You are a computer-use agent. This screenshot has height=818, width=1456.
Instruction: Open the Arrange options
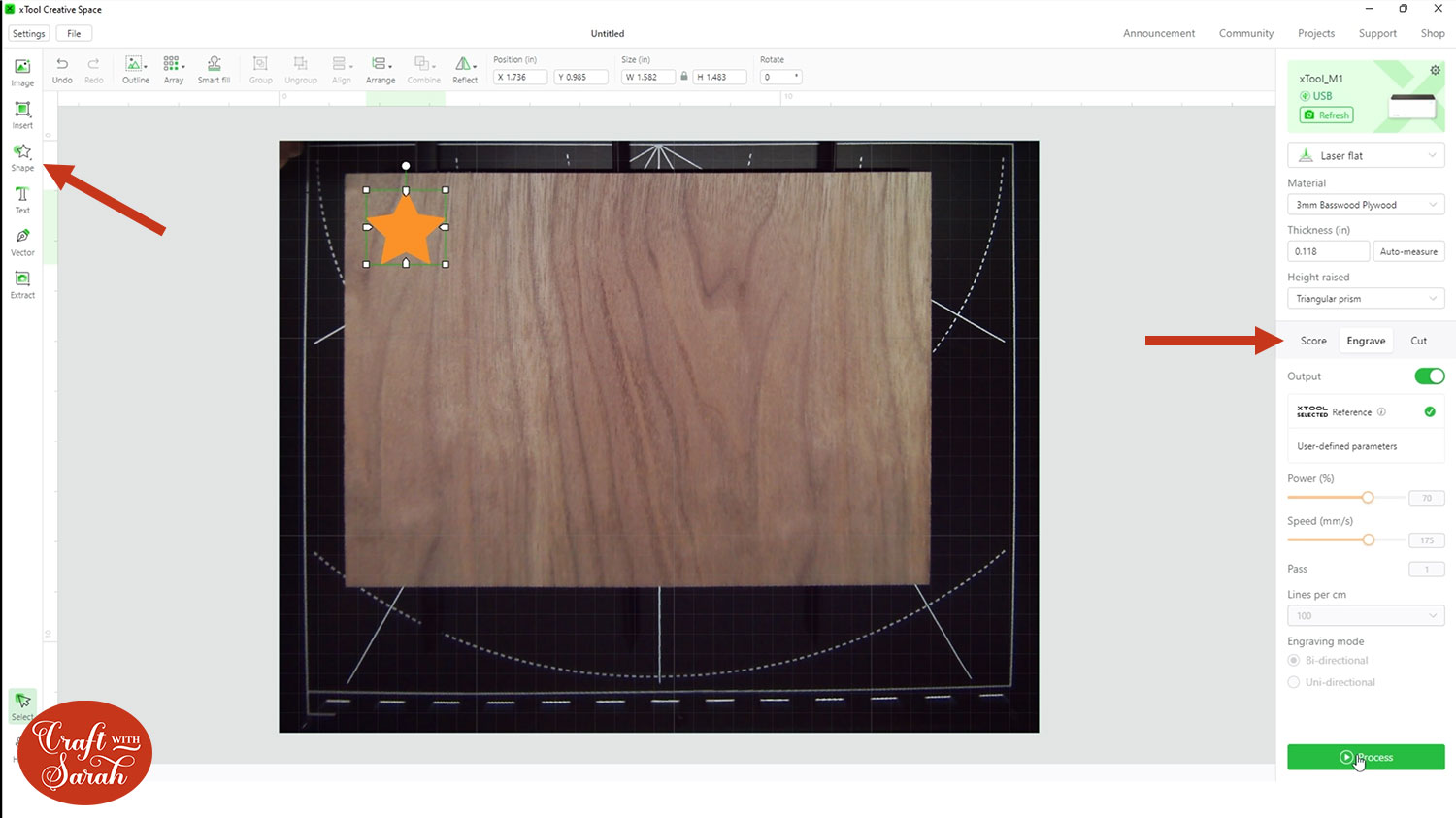coord(381,71)
